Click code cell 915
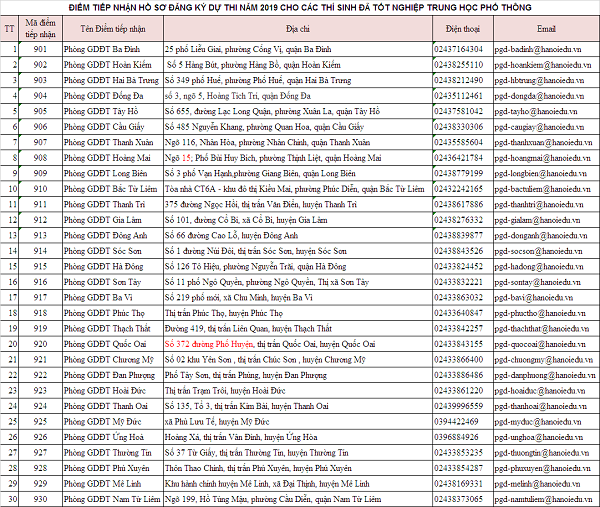This screenshot has width=600, height=507. click(x=40, y=266)
